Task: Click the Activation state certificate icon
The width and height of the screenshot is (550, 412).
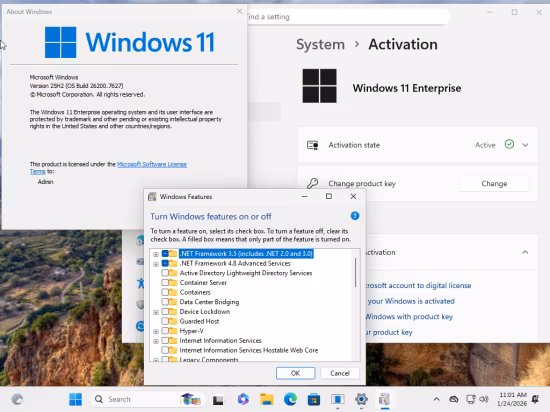Action: click(313, 145)
